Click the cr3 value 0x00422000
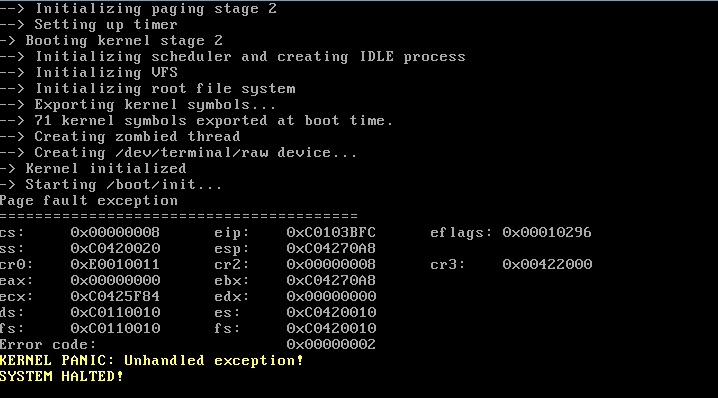This screenshot has height=398, width=718. coord(547,264)
